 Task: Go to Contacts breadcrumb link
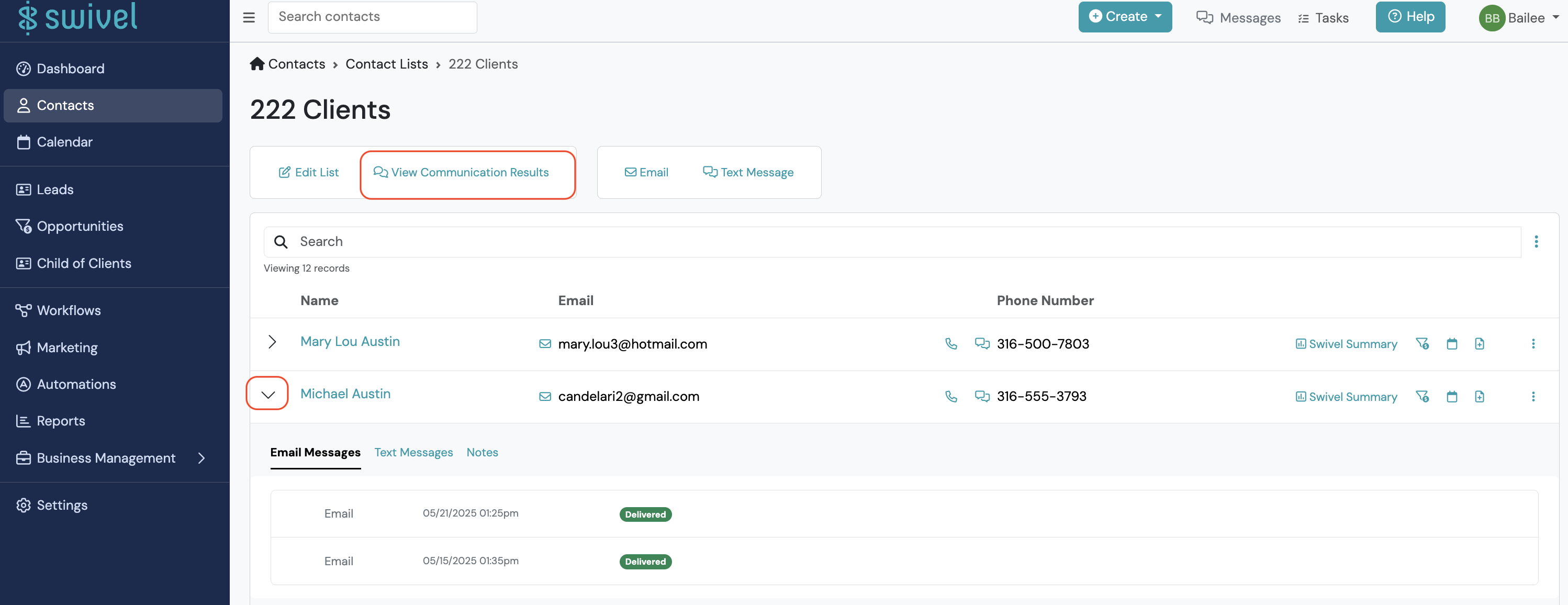click(296, 64)
